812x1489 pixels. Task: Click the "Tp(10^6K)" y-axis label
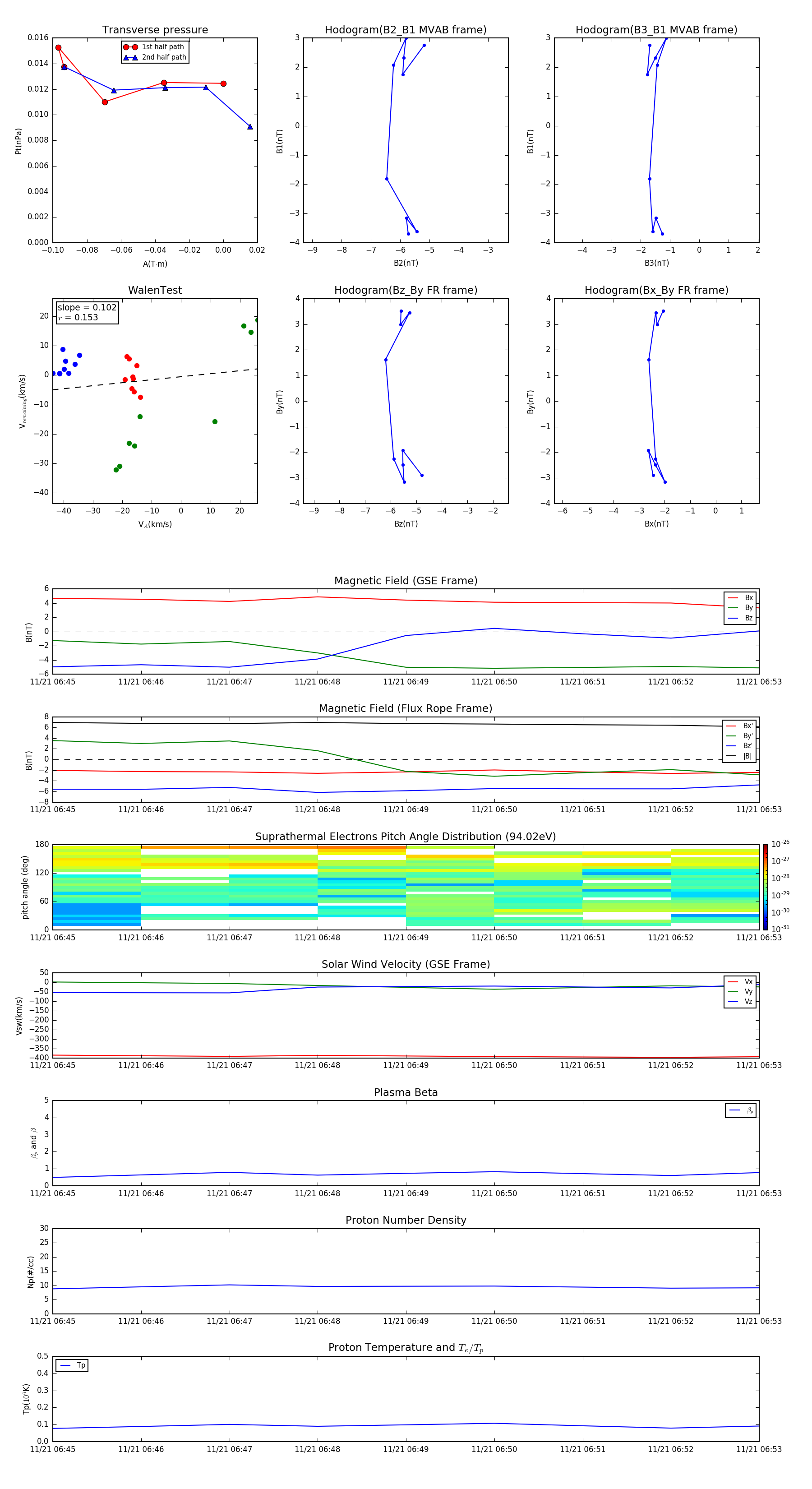point(26,1399)
